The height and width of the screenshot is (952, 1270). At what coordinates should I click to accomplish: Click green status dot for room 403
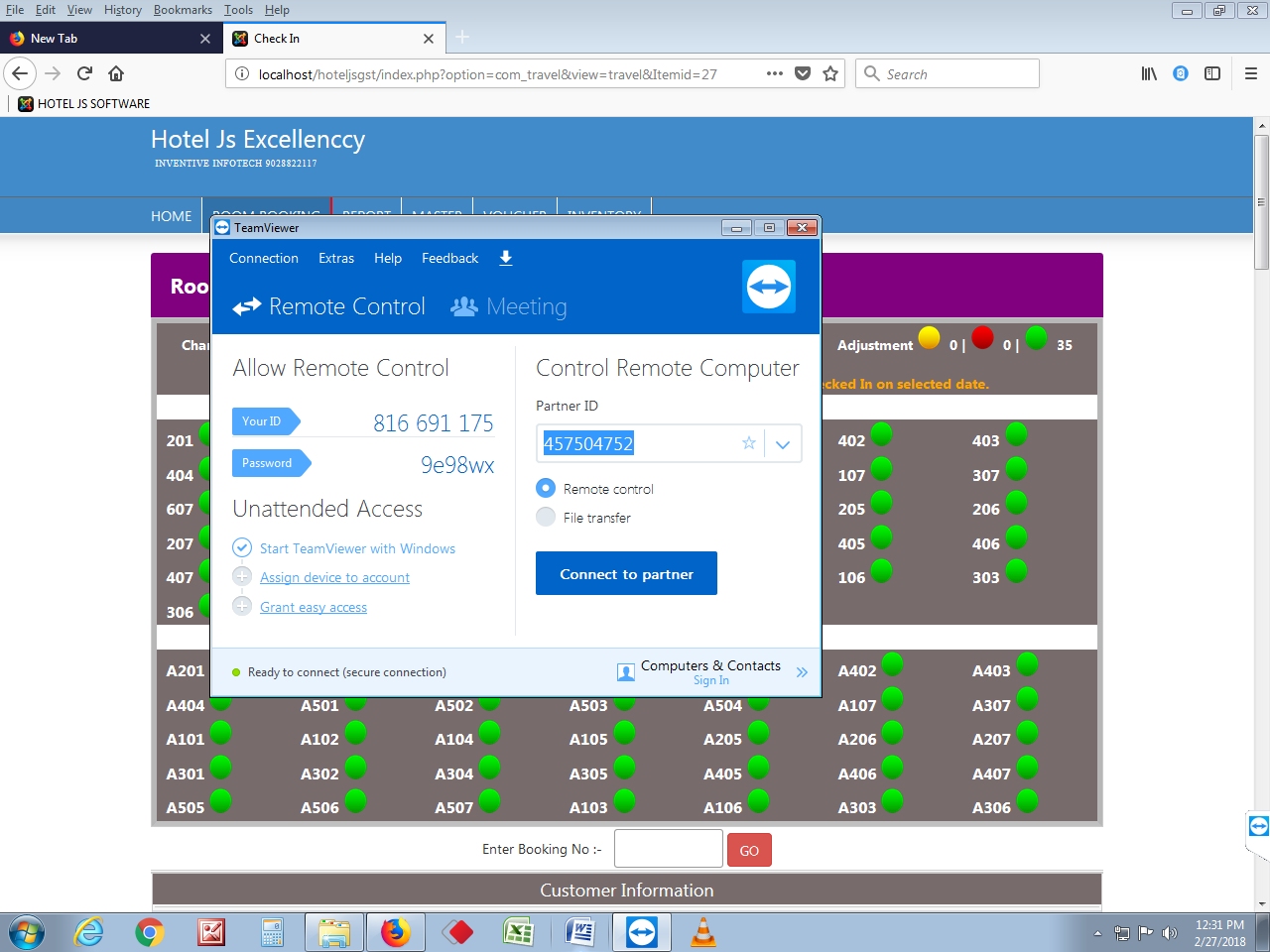click(x=1017, y=433)
